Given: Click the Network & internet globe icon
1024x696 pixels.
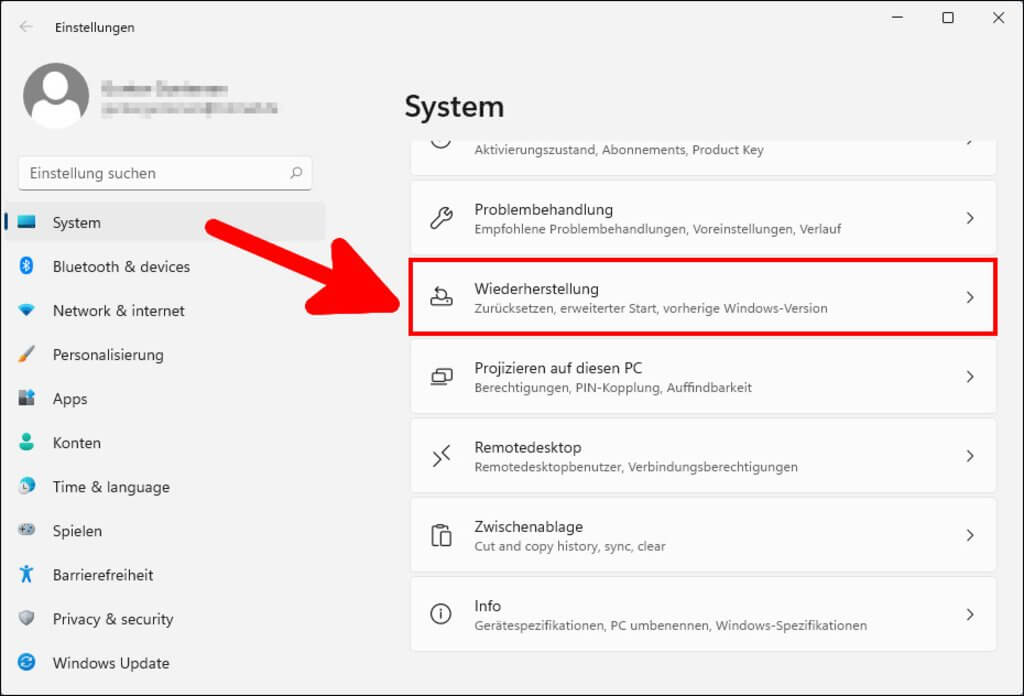Looking at the screenshot, I should pyautogui.click(x=28, y=311).
